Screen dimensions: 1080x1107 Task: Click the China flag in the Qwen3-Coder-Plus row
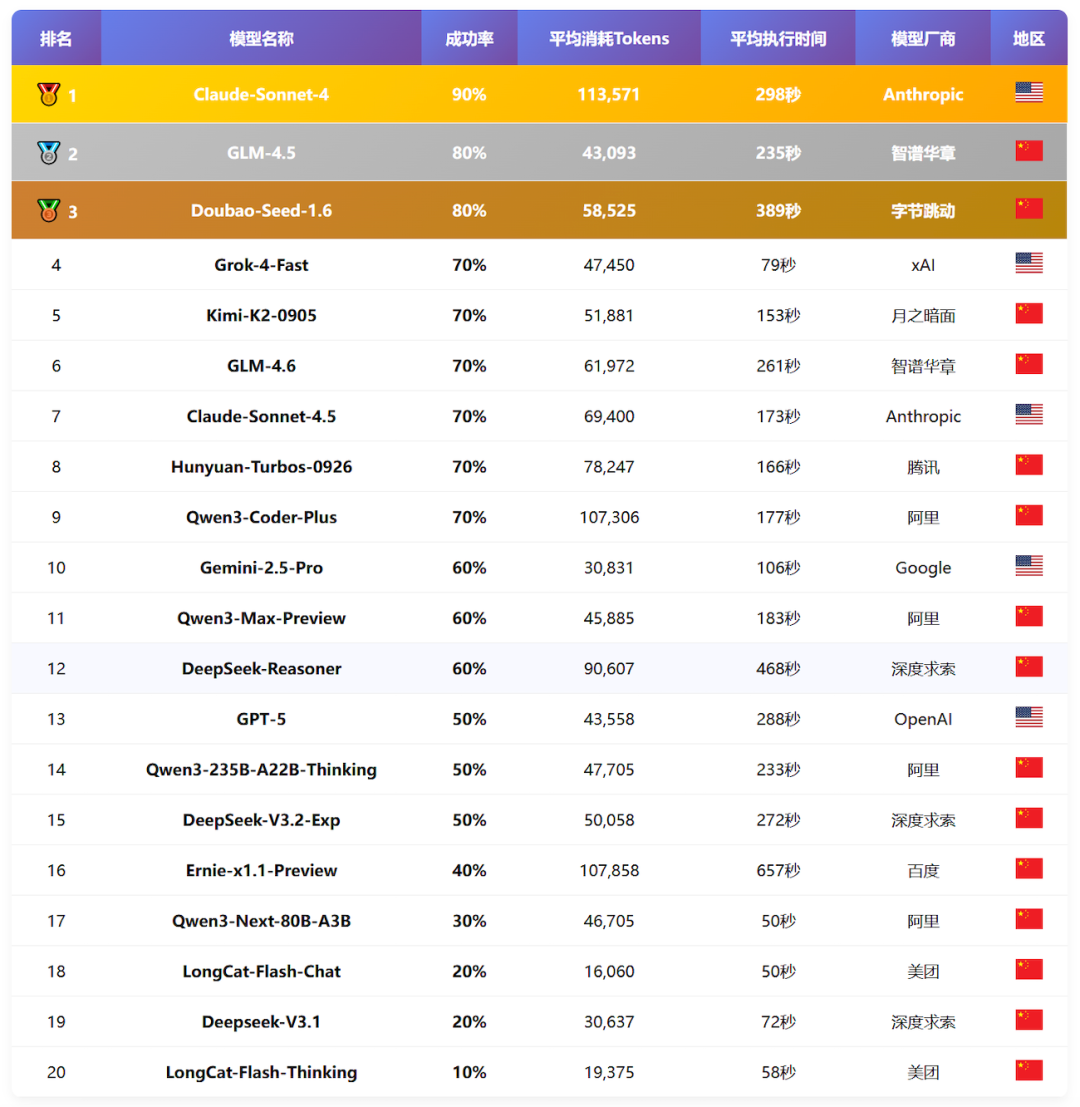(x=1028, y=515)
